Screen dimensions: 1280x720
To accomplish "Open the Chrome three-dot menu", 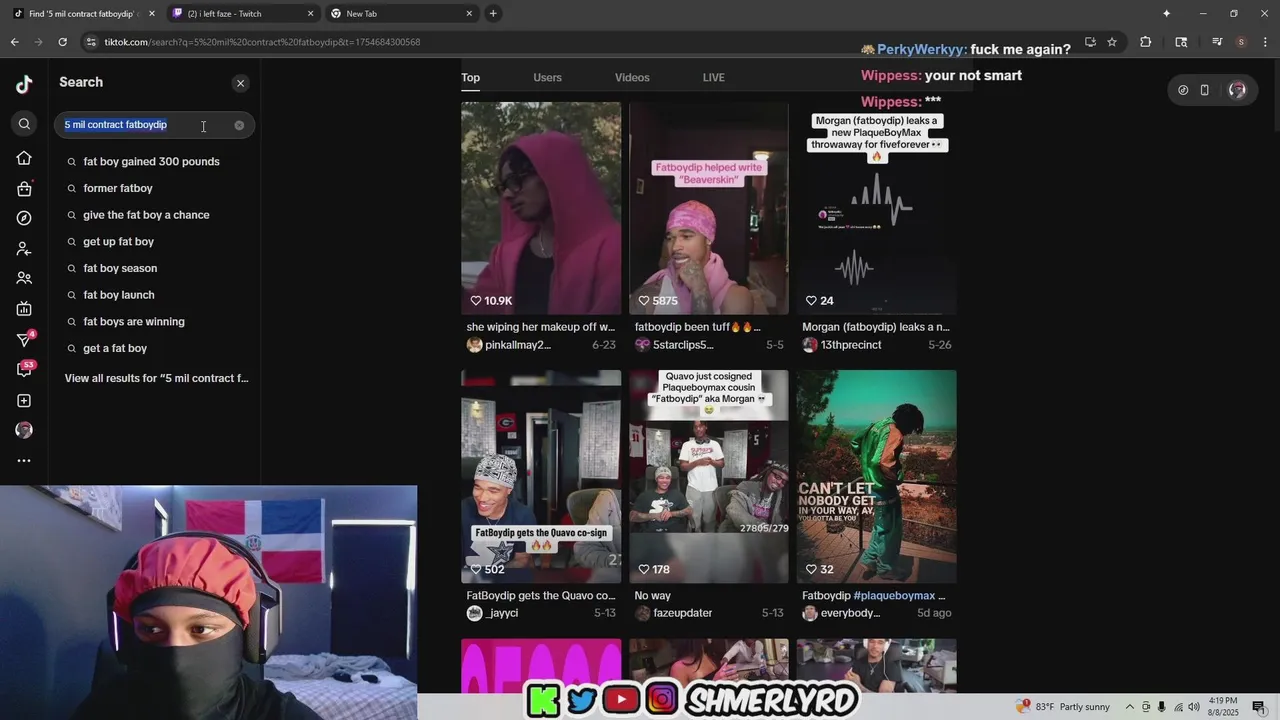I will pyautogui.click(x=1264, y=42).
